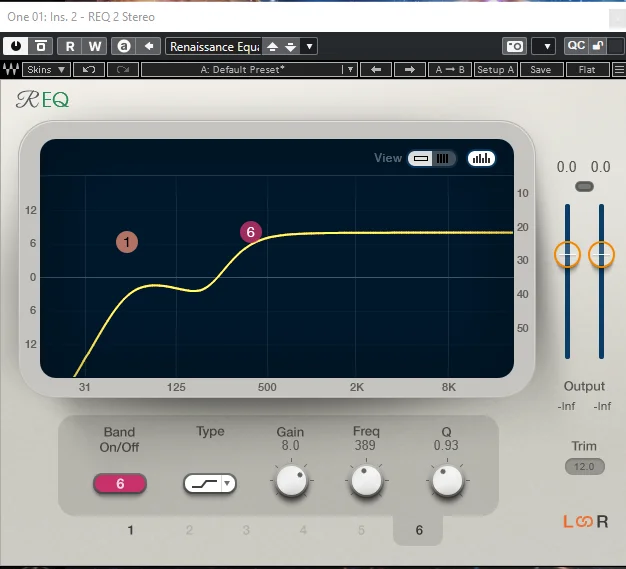Click the Freq knob

click(x=366, y=481)
